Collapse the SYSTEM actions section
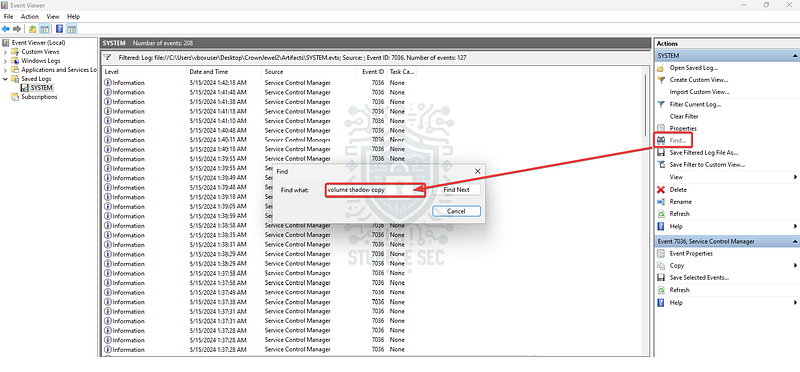 coord(794,56)
